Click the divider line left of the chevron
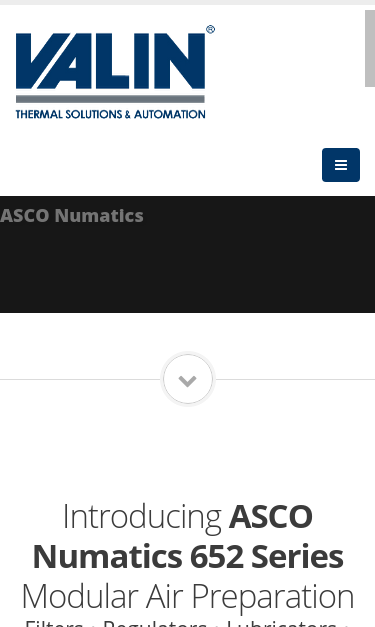 (x=80, y=379)
